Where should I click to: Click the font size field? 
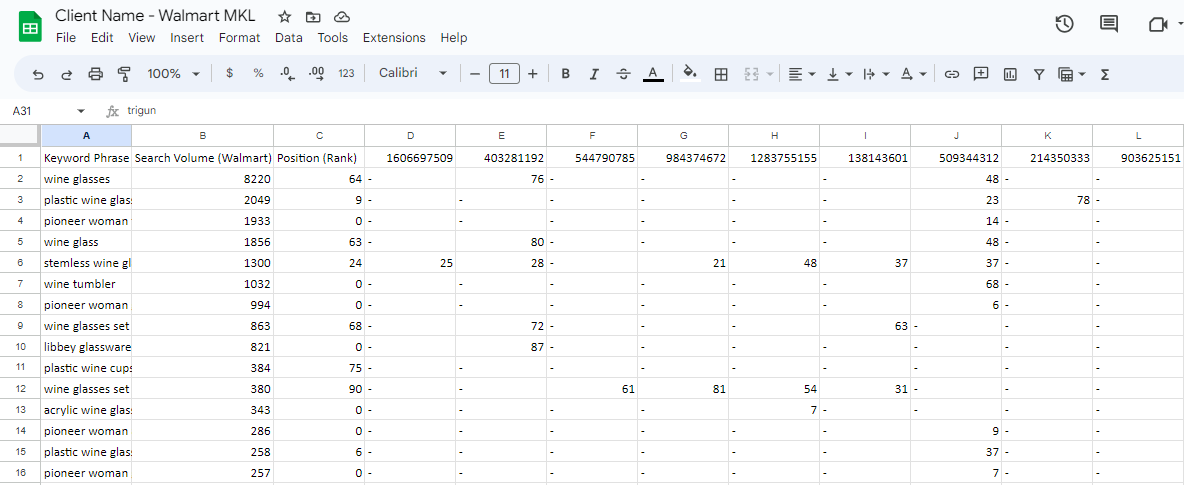click(504, 74)
